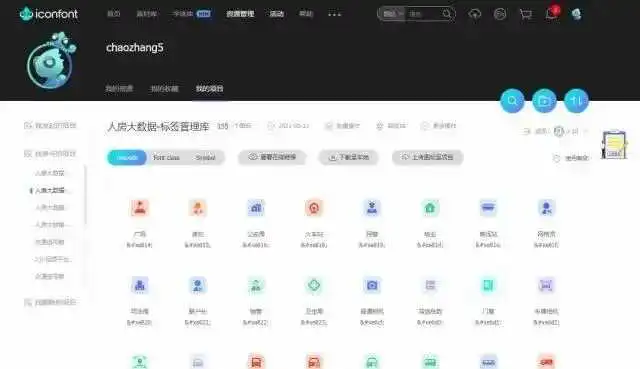This screenshot has width=640, height=369.
Task: Open the iconfont logo home link
Action: (49, 14)
